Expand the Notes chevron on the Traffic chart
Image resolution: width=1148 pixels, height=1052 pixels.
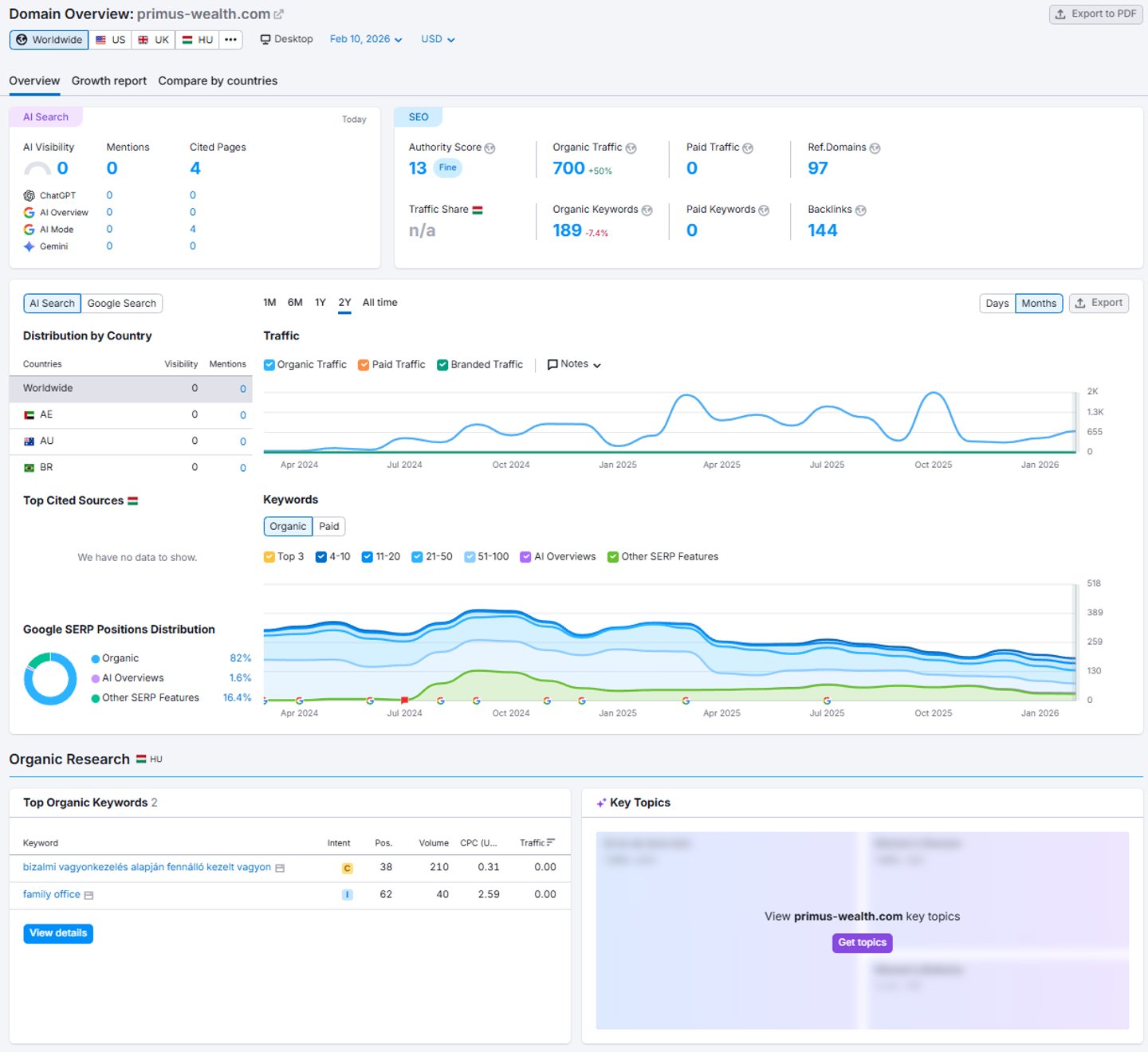tap(596, 364)
